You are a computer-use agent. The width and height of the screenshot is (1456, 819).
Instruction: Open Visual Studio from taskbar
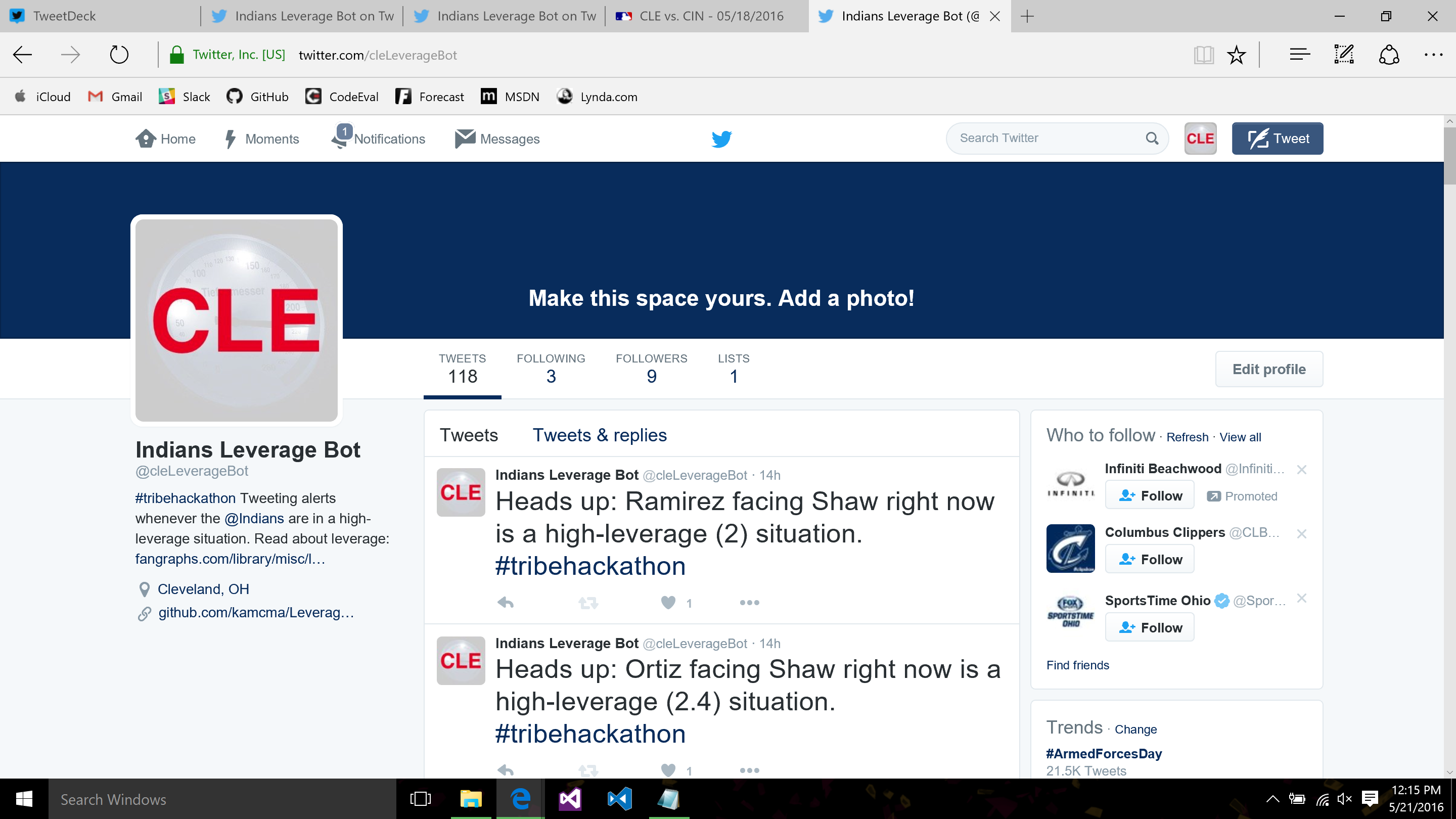tap(570, 799)
